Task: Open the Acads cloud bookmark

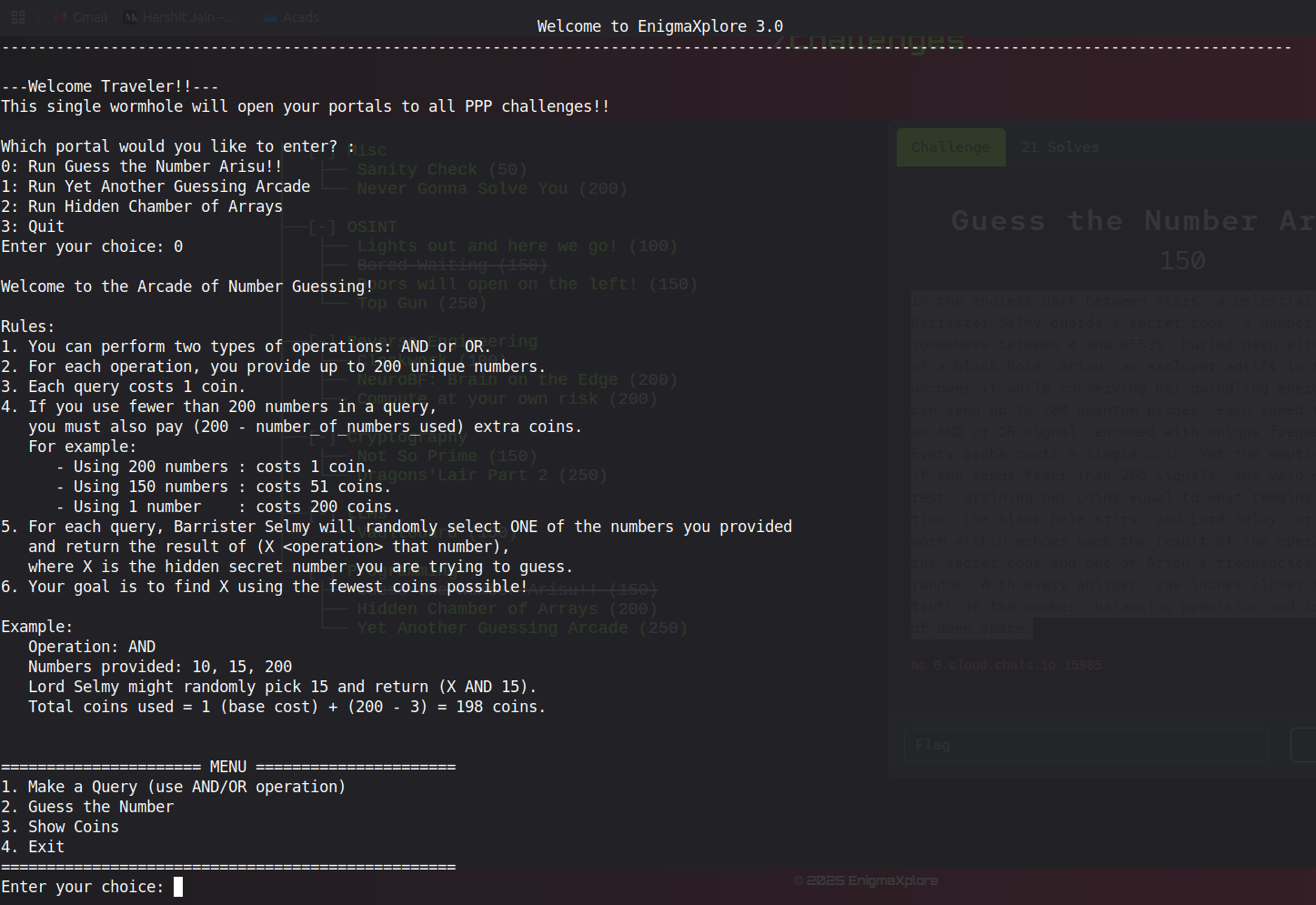Action: [269, 17]
